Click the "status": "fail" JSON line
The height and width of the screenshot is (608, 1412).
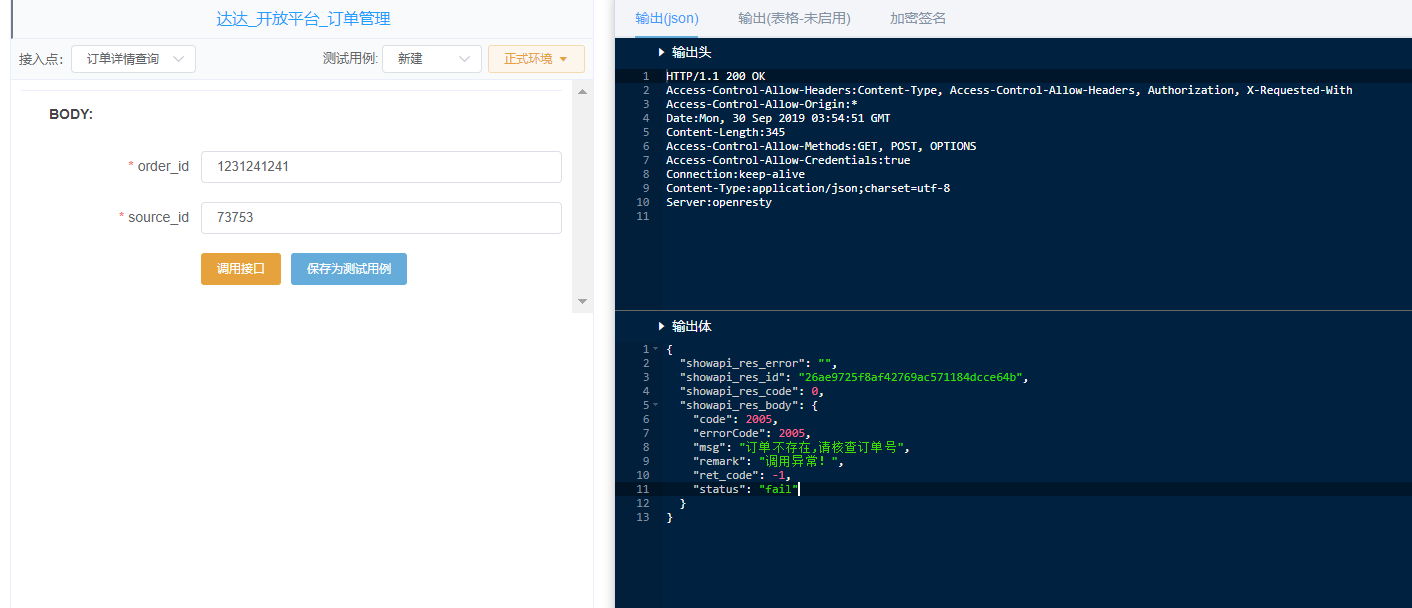[745, 489]
